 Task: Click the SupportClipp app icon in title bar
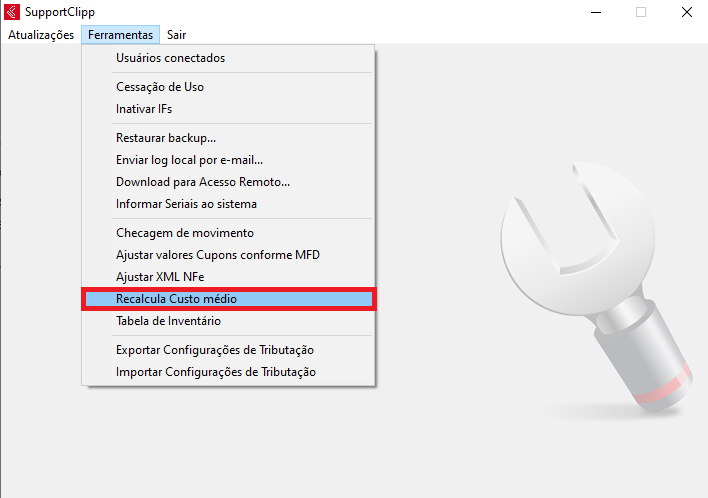11,13
